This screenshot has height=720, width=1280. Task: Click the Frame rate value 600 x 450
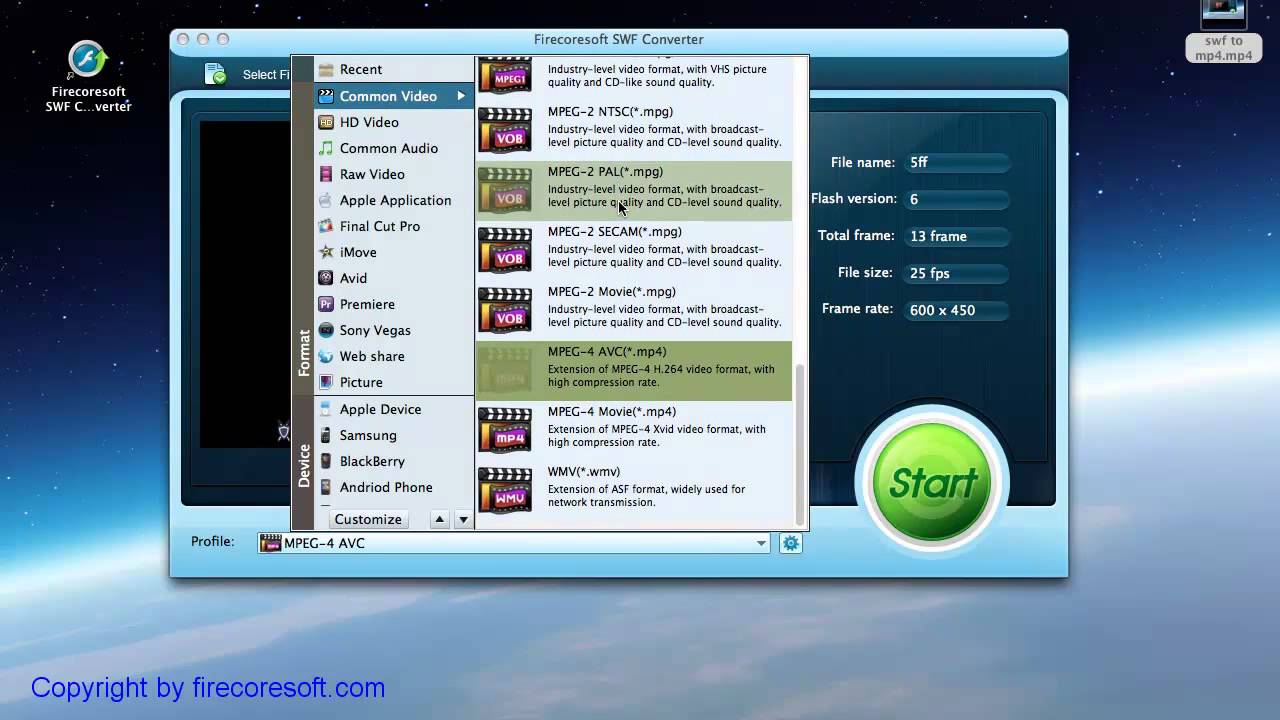957,310
